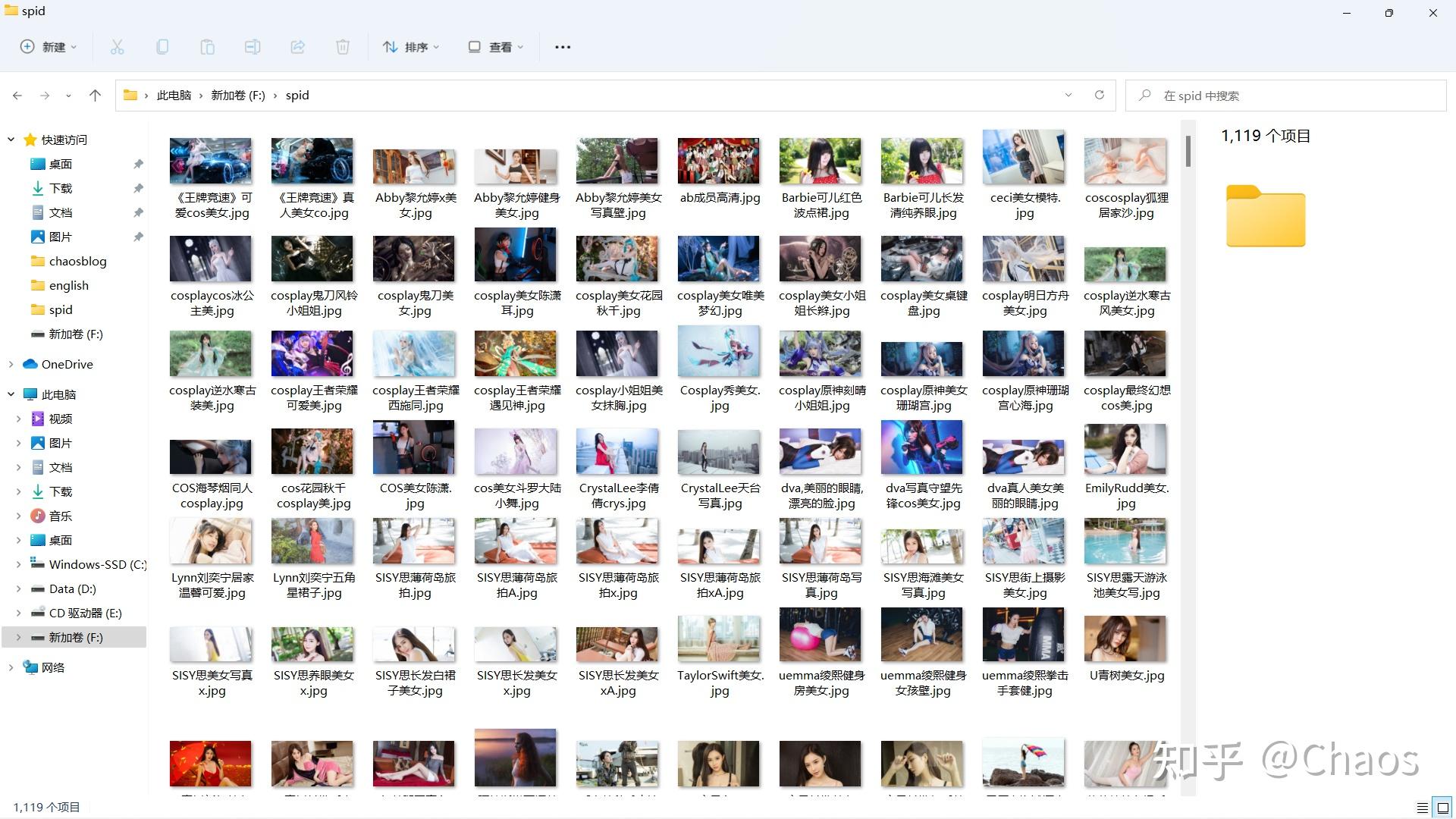The height and width of the screenshot is (819, 1456).
Task: Click the Share icon in toolbar
Action: (297, 47)
